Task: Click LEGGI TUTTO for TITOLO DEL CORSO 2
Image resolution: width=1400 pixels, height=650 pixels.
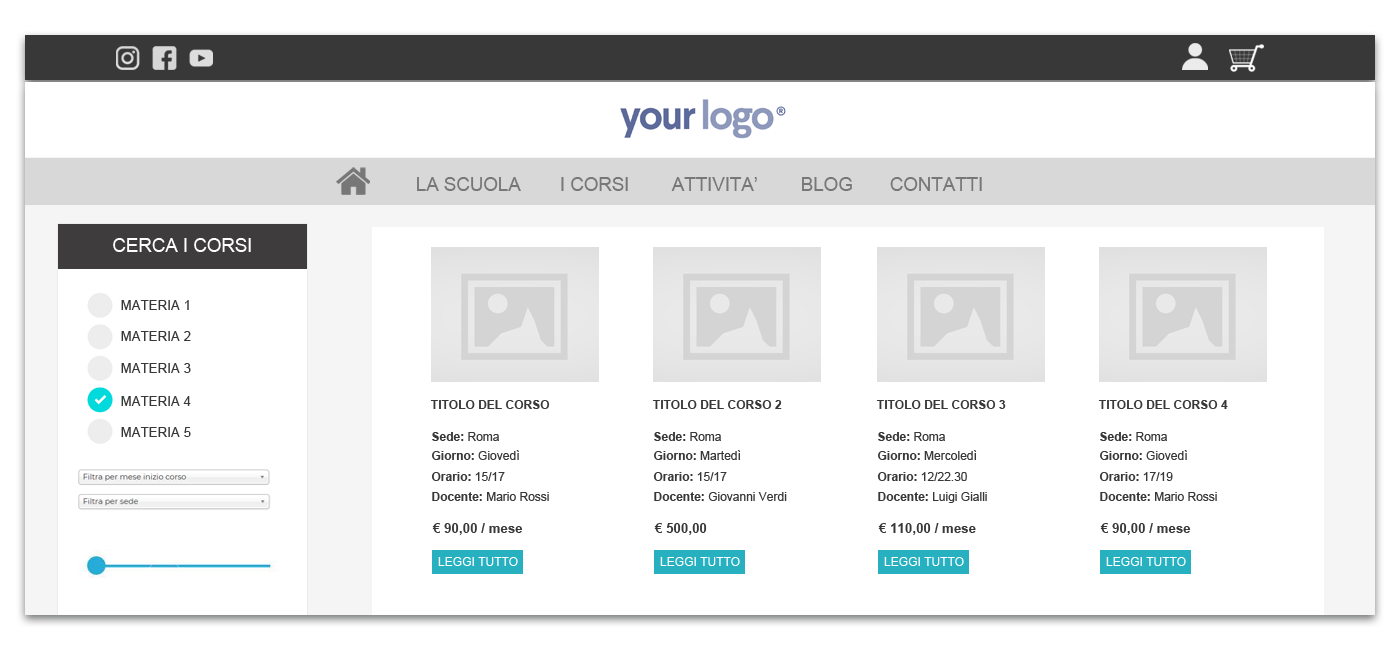Action: 699,562
